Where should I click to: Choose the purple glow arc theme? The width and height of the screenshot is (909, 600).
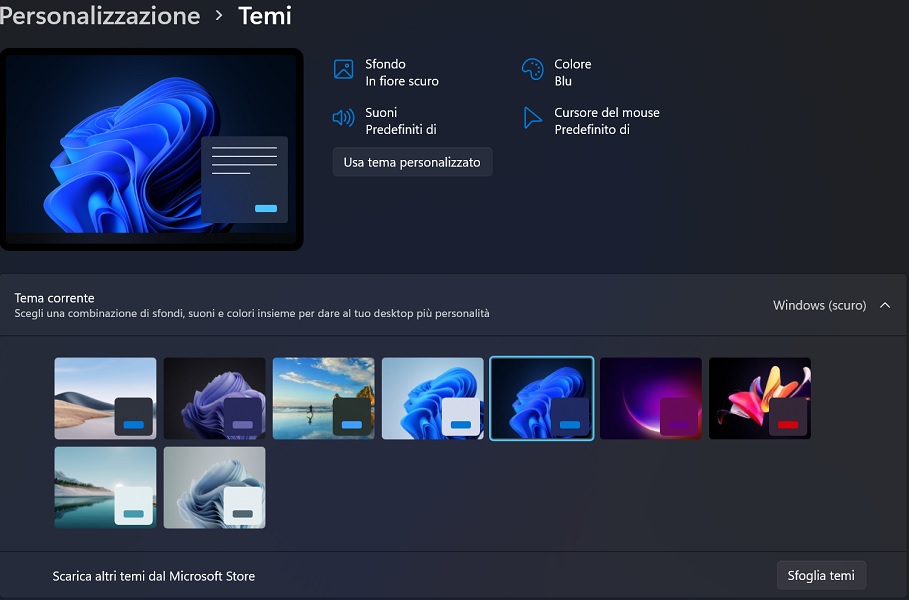coord(650,398)
